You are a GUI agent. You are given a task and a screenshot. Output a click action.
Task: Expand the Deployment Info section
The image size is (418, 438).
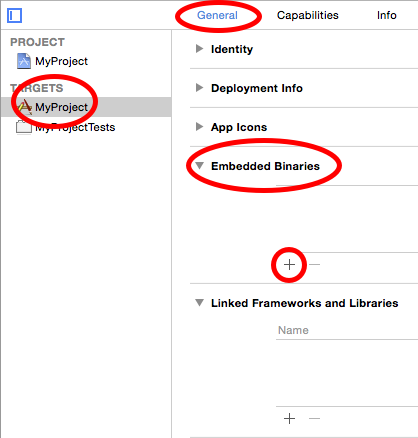[199, 88]
